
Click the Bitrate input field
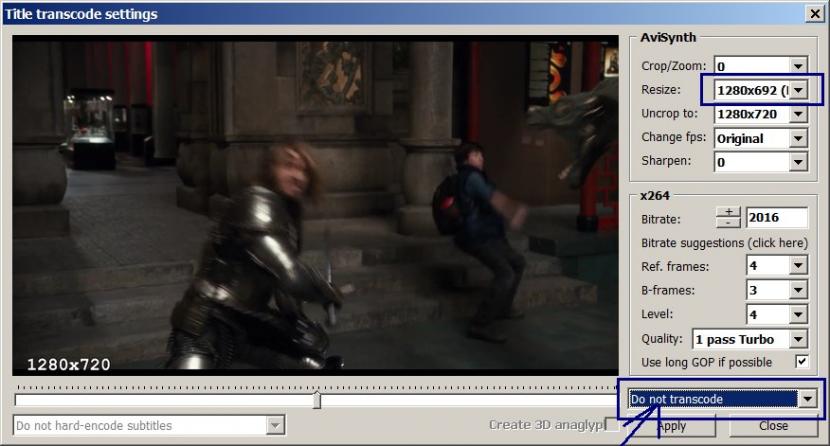[x=777, y=217]
